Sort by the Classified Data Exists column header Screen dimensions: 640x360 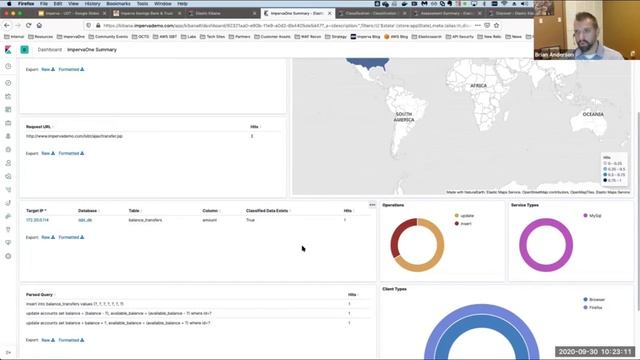click(x=267, y=211)
